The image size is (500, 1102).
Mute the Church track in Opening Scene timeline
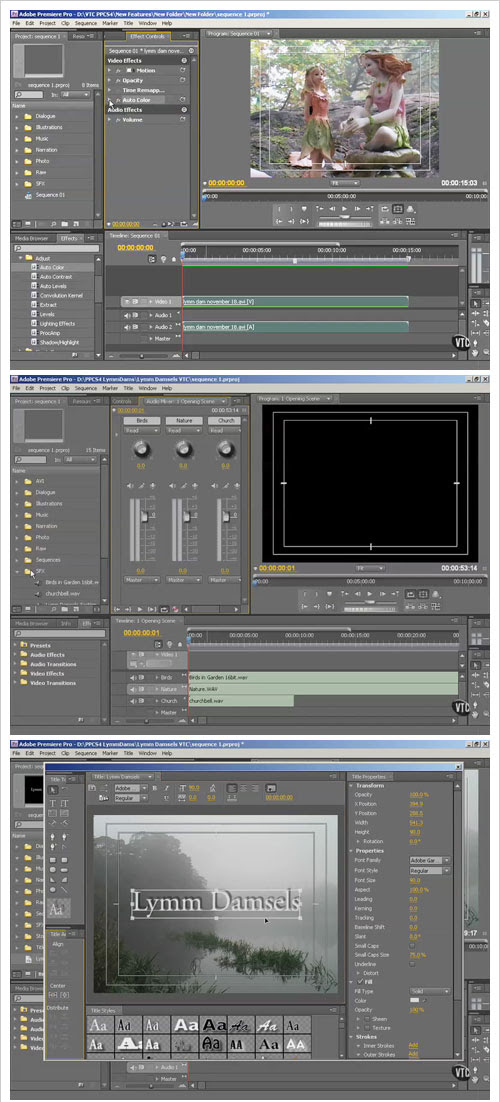click(x=134, y=701)
